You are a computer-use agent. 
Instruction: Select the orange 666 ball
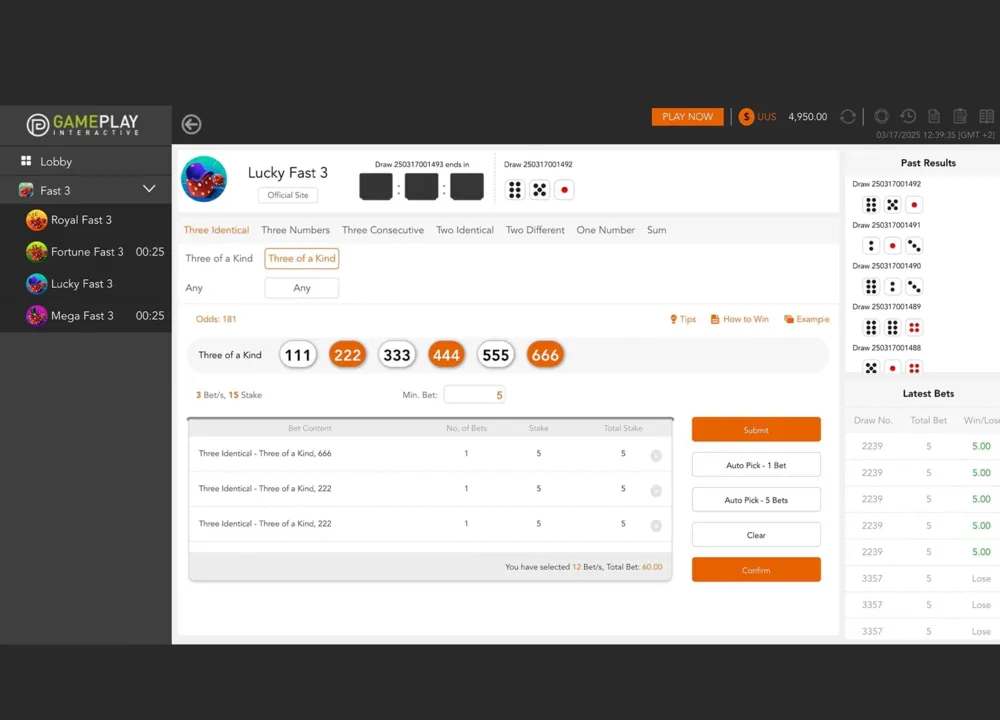click(545, 355)
